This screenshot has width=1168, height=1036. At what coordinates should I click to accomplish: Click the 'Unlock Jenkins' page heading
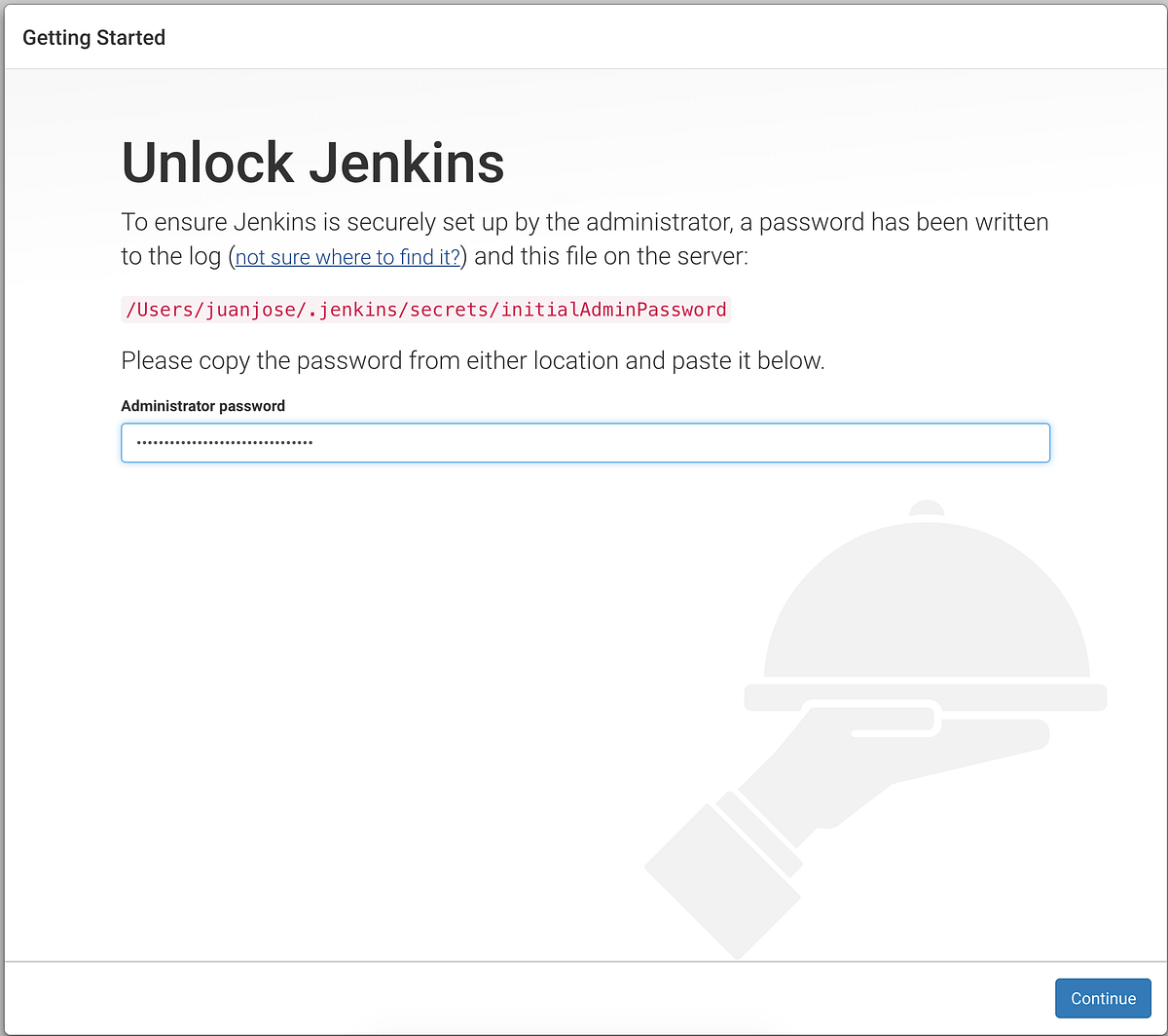(311, 163)
